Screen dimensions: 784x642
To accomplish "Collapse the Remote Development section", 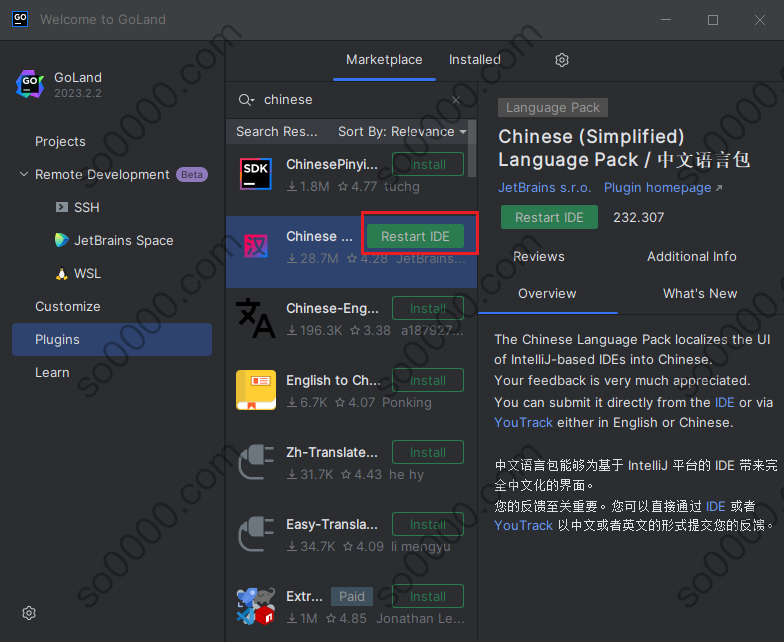I will pyautogui.click(x=24, y=174).
